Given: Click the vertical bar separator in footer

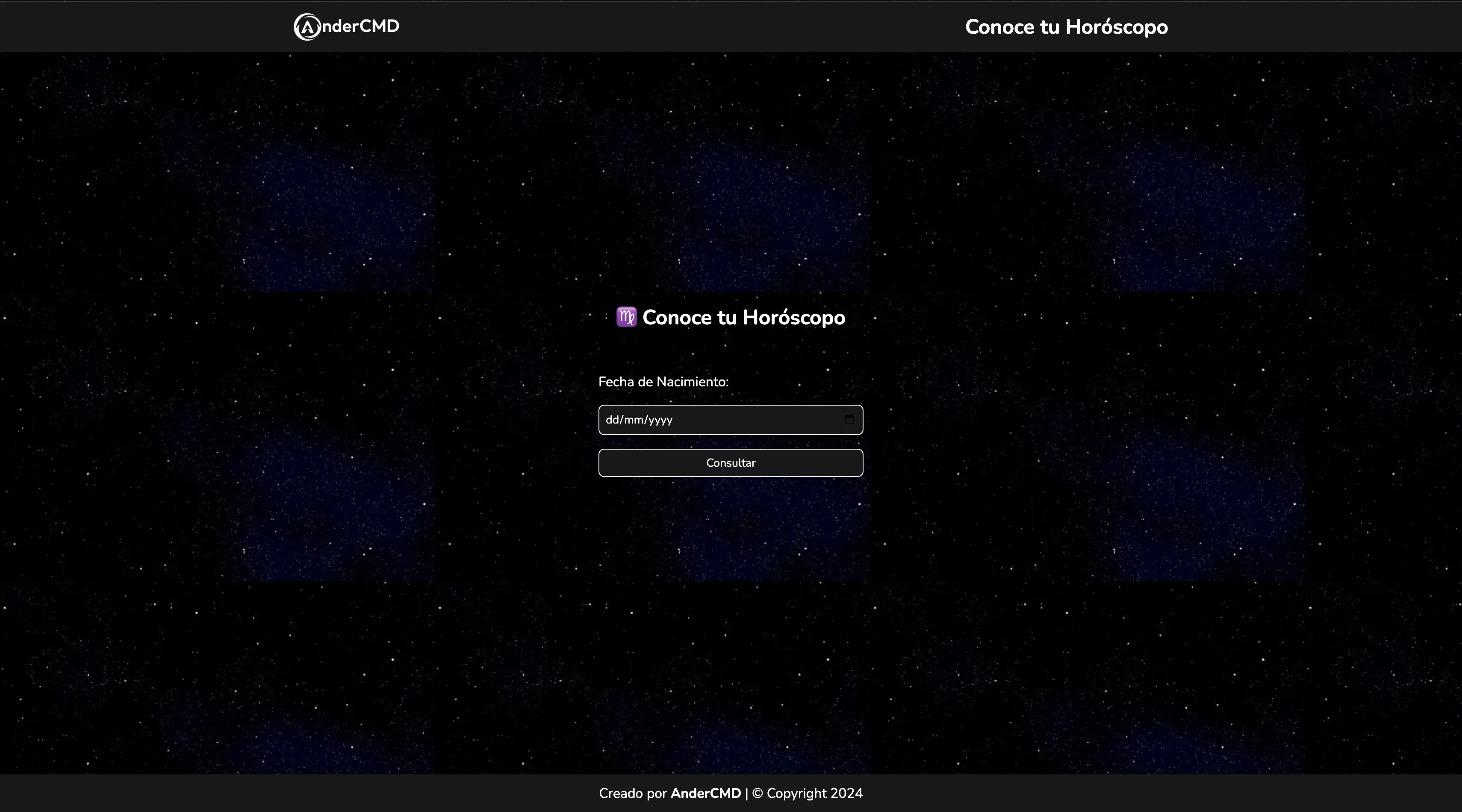Looking at the screenshot, I should pos(746,793).
